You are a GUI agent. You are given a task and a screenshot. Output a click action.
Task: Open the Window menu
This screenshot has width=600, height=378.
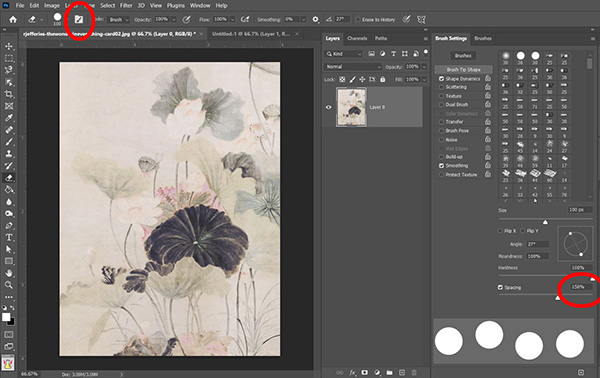[x=200, y=5]
